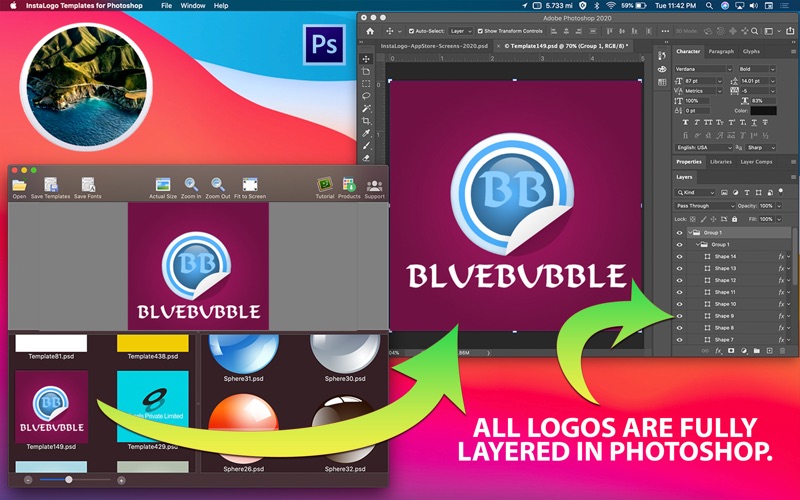This screenshot has height=500, width=800.
Task: Click the new group folder icon in Layers footer
Action: click(757, 351)
